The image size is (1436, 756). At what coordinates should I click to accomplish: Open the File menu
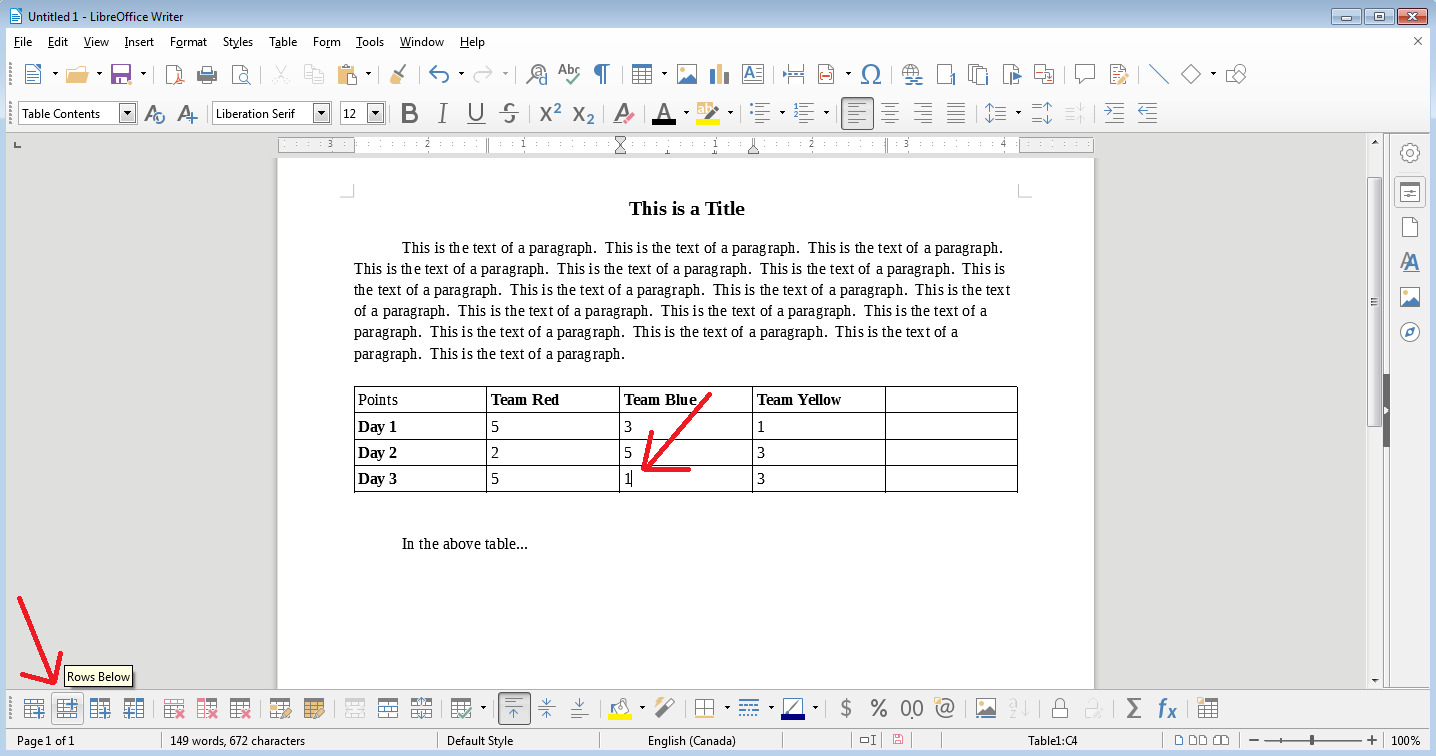click(x=23, y=42)
